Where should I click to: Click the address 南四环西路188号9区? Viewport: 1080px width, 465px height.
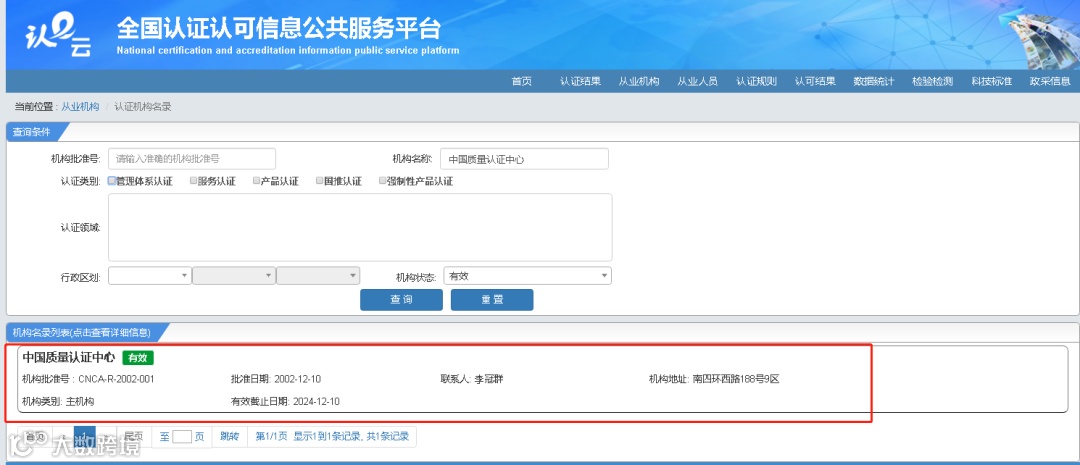point(736,379)
